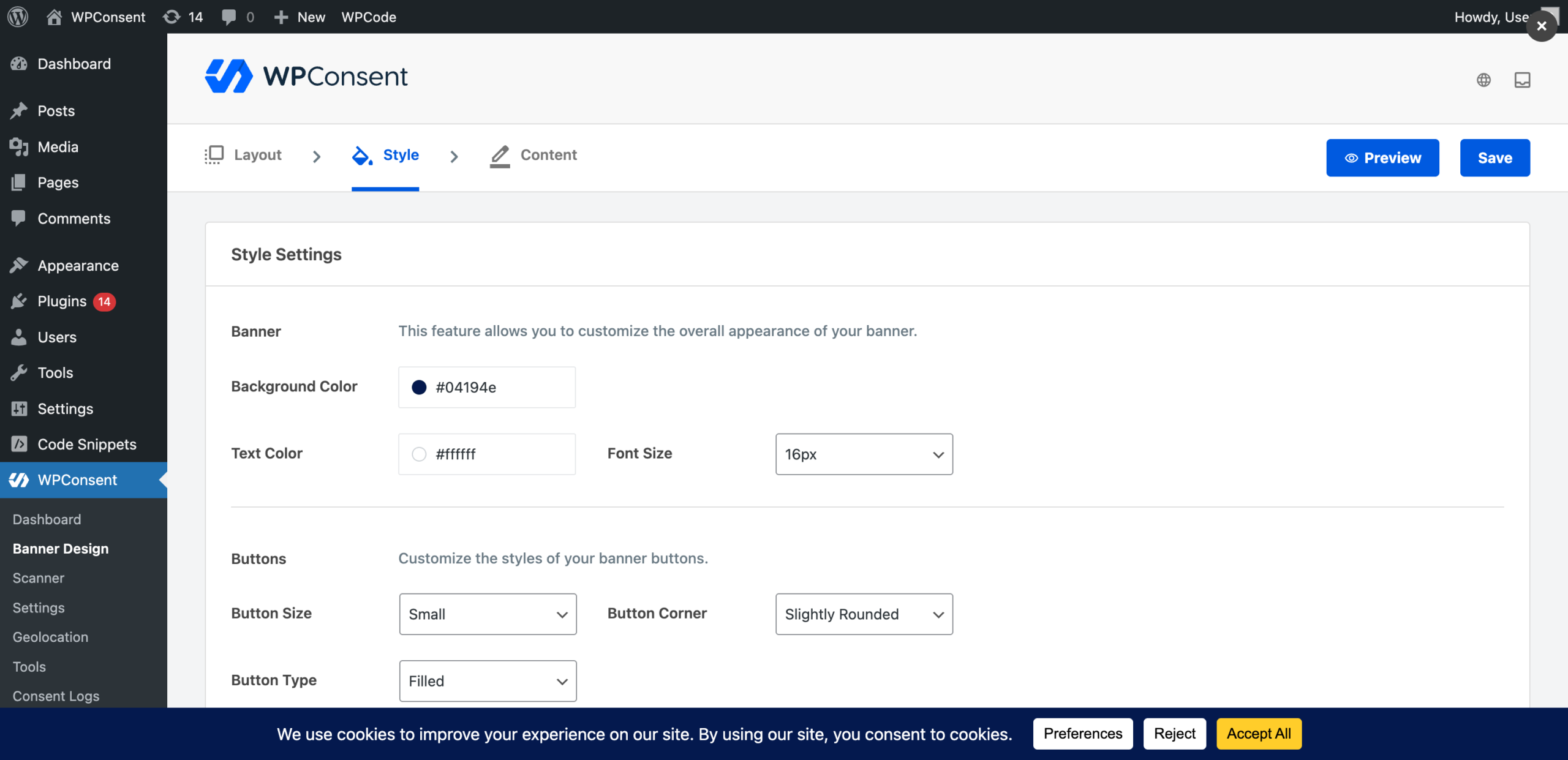The image size is (1568, 760).
Task: Click the pencil Content step icon
Action: (x=500, y=156)
